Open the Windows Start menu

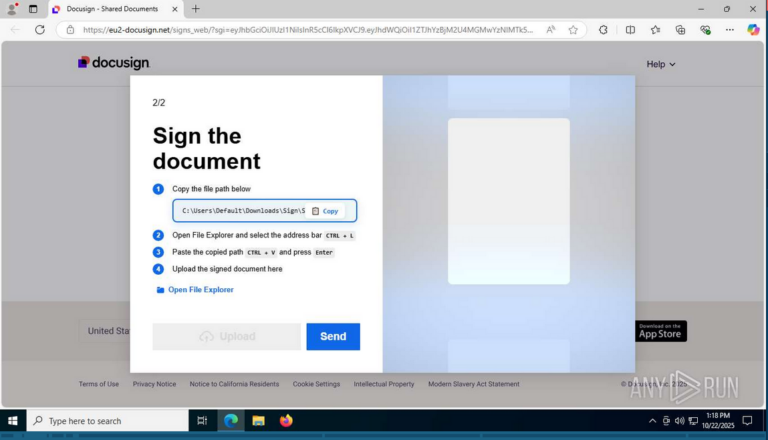[x=13, y=421]
